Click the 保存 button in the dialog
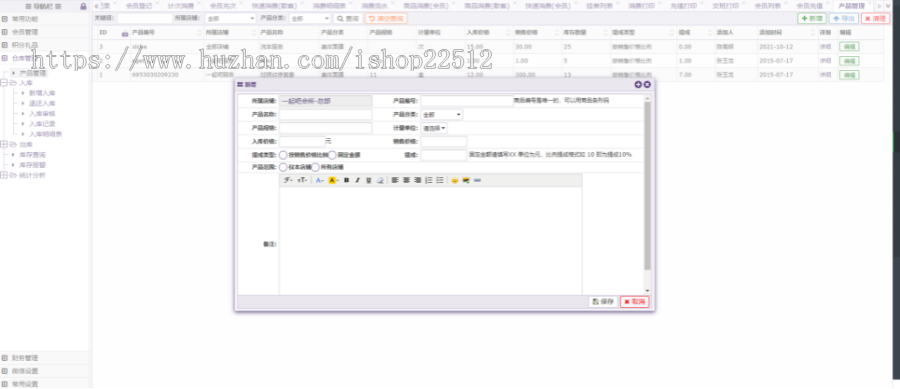Screen dimensions: 900x389 pyautogui.click(x=603, y=302)
